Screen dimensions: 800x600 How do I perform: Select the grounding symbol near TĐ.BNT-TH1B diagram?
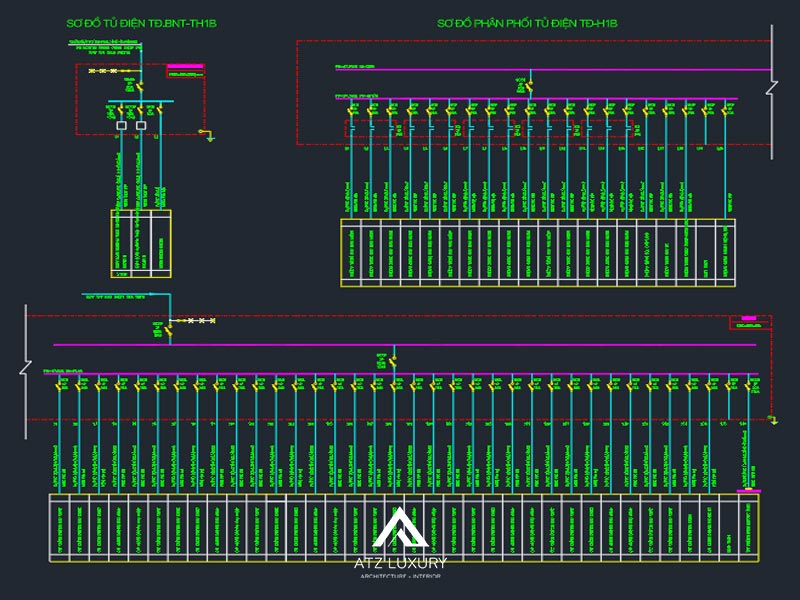click(x=210, y=135)
